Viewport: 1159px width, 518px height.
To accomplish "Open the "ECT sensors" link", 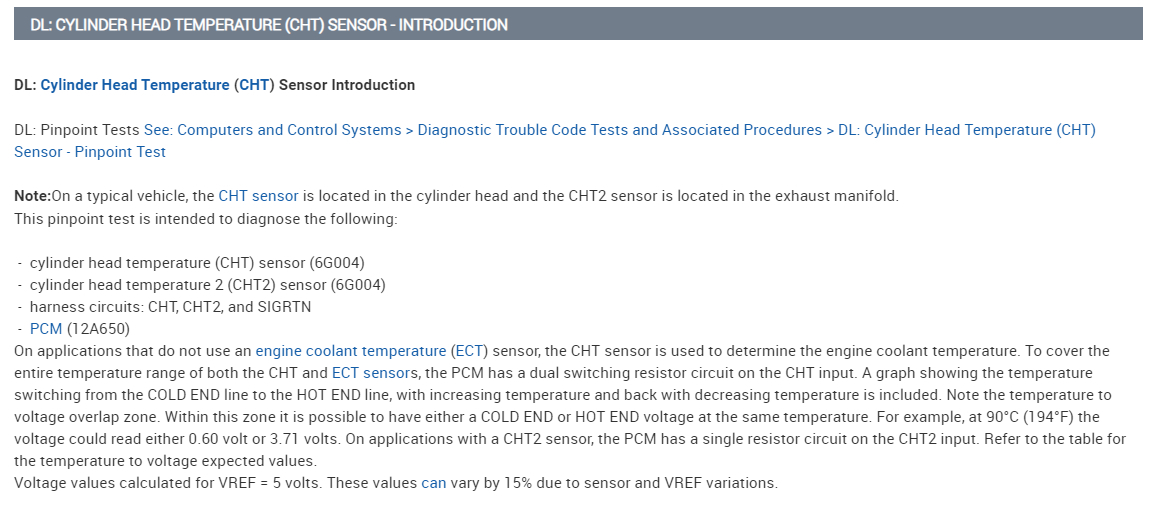I will pos(372,373).
